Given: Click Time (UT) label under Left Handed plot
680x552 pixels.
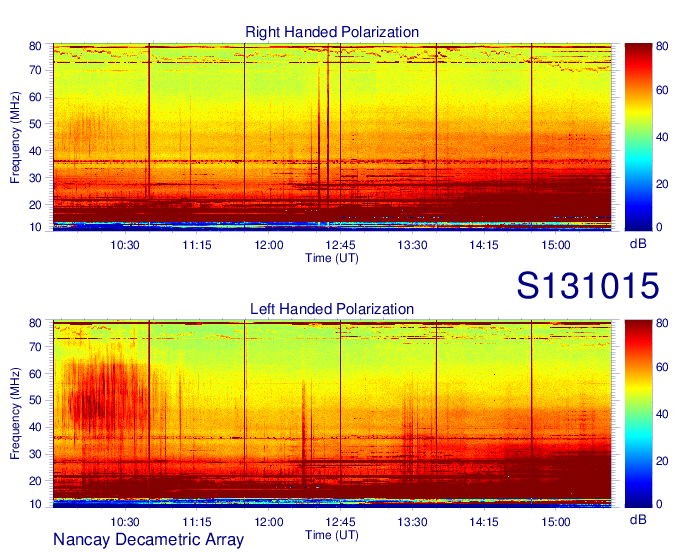Looking at the screenshot, I should coord(332,535).
